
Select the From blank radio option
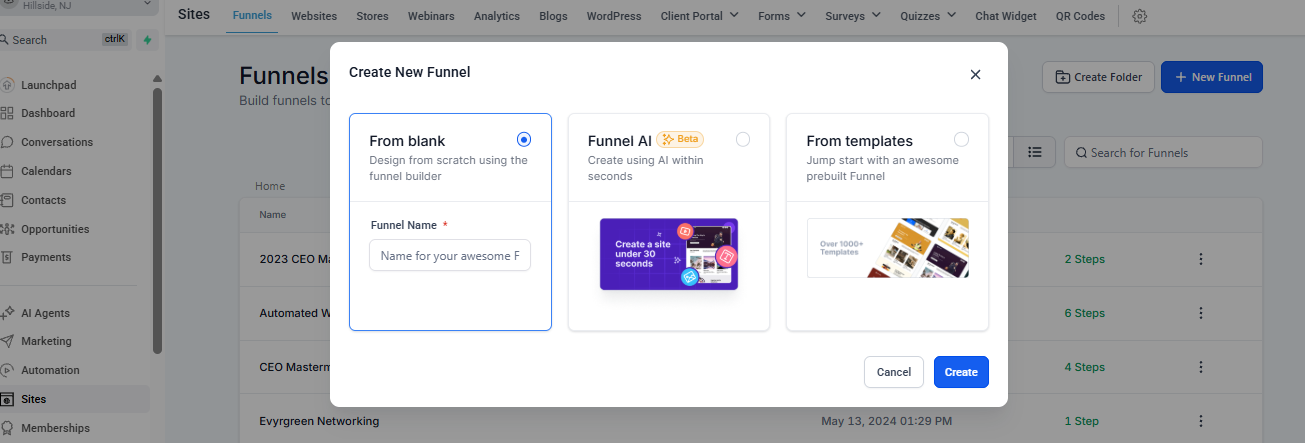pyautogui.click(x=524, y=140)
